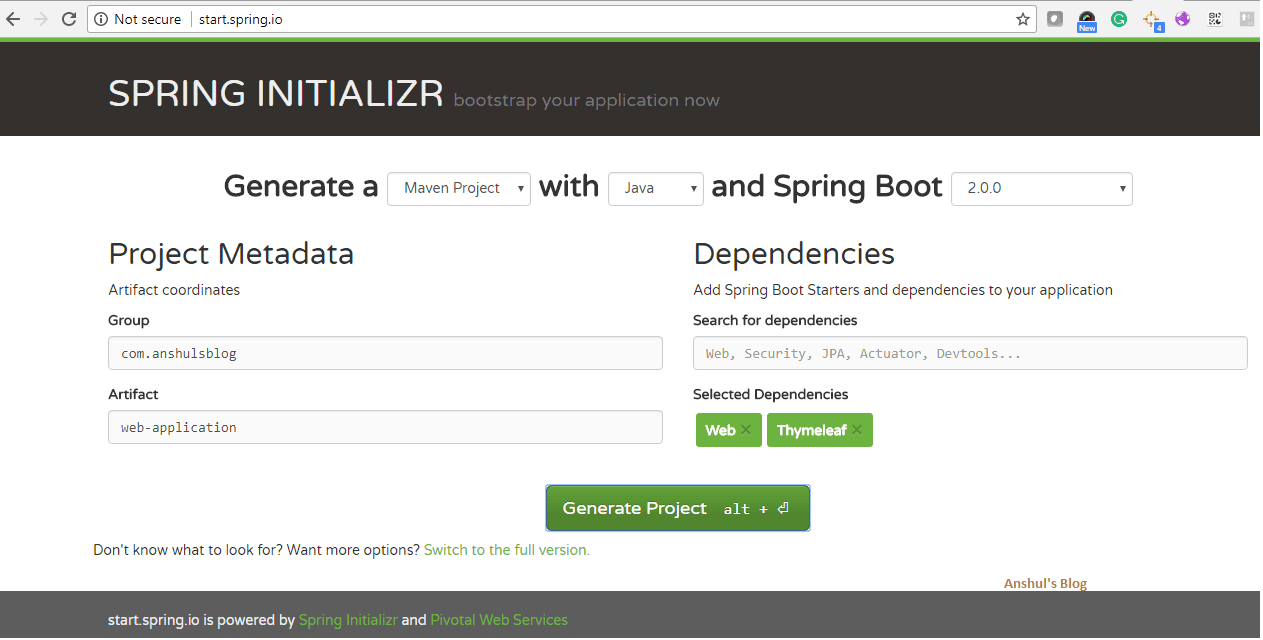1263x640 pixels.
Task: Open the Spring Initializr footer link
Action: (x=348, y=620)
